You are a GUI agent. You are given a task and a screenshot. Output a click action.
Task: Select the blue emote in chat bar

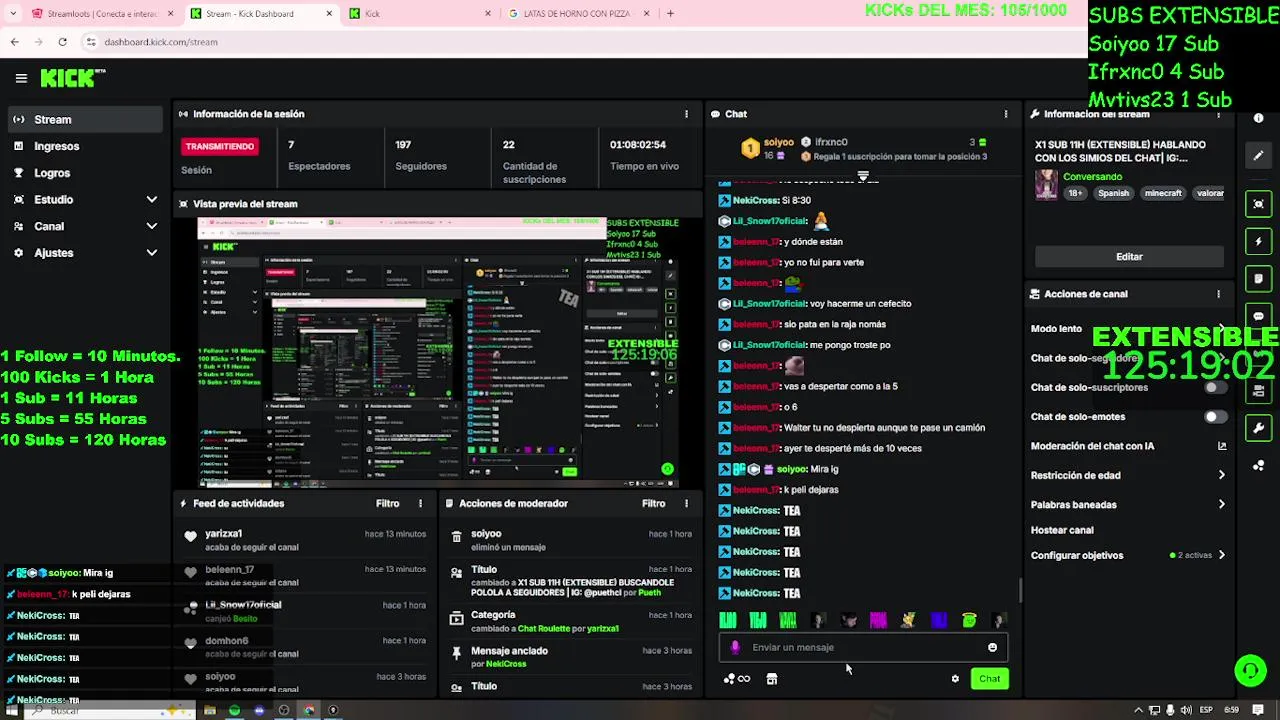pyautogui.click(x=938, y=621)
